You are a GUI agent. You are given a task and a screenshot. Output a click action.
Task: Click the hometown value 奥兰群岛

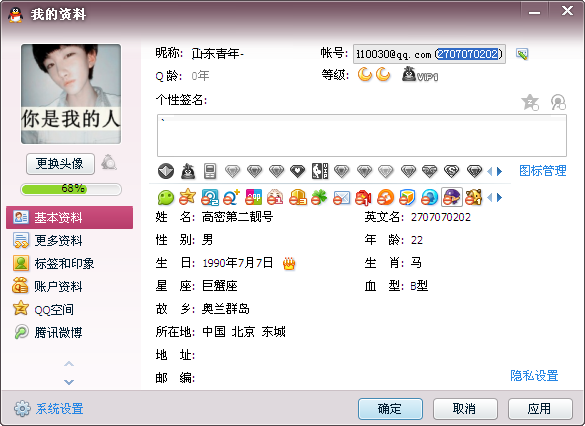click(x=225, y=309)
